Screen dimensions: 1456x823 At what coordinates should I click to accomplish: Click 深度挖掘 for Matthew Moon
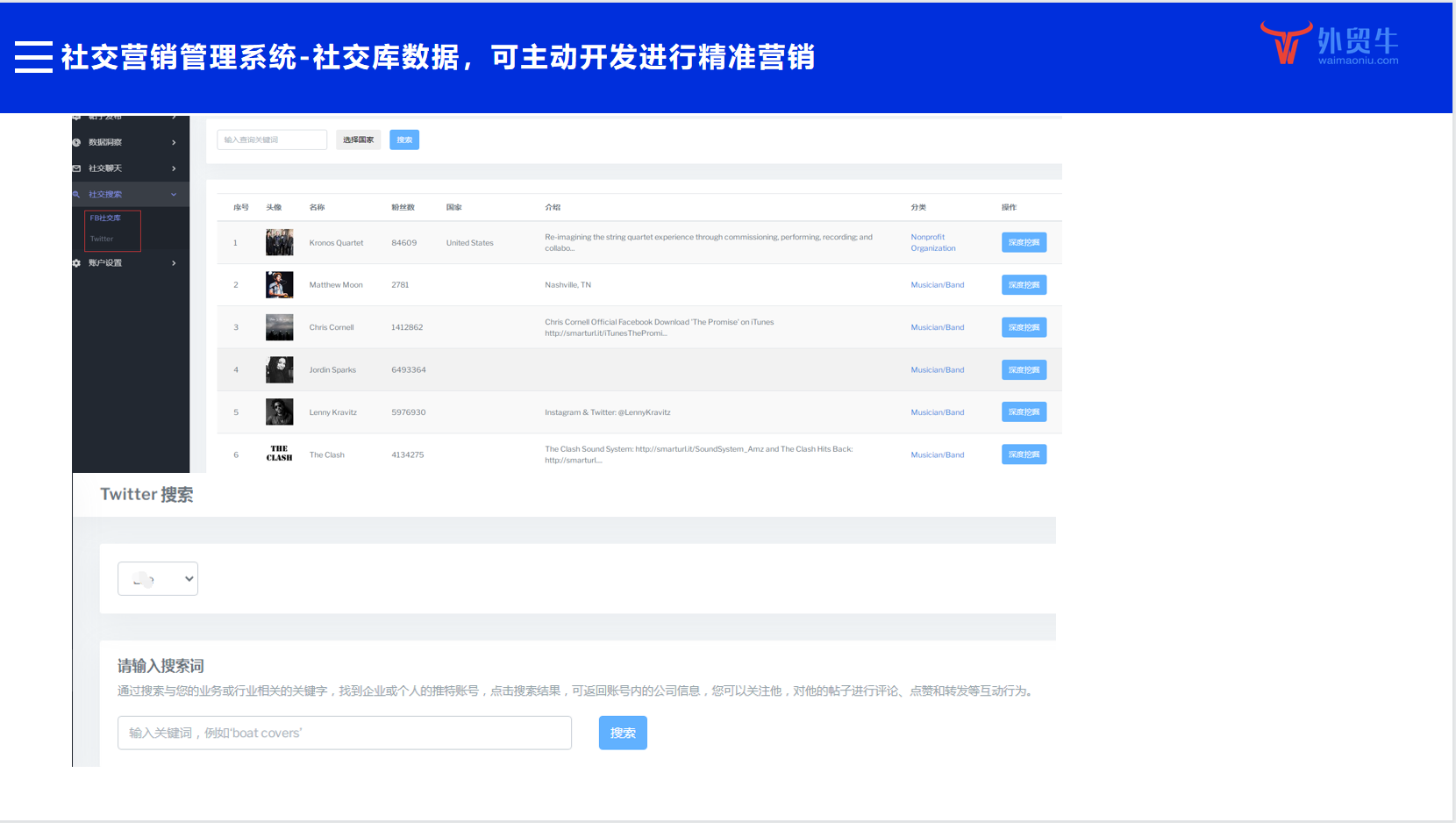tap(1024, 285)
